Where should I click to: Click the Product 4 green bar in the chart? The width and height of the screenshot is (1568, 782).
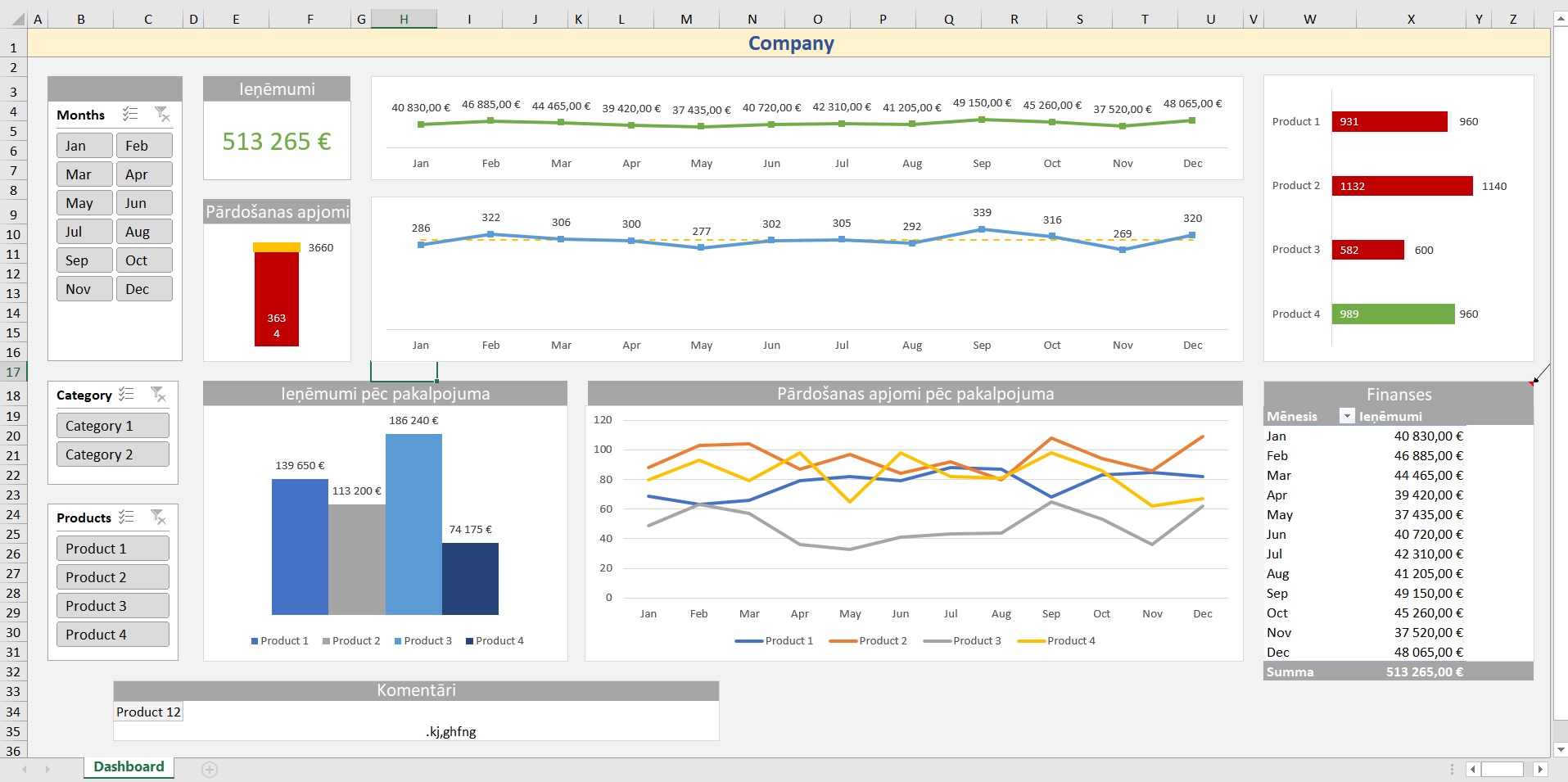point(1392,314)
